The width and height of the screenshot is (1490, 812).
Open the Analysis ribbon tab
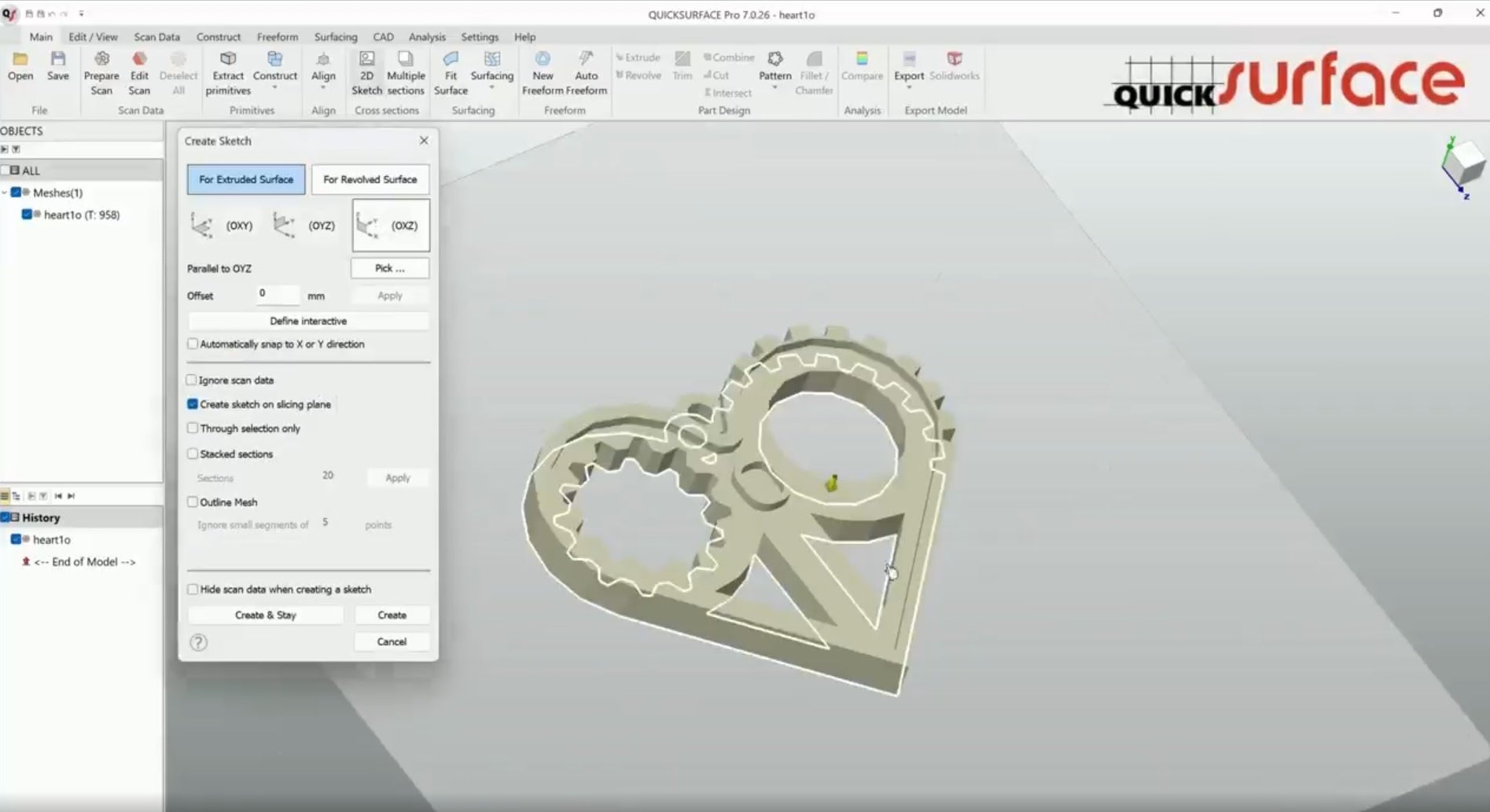tap(427, 37)
